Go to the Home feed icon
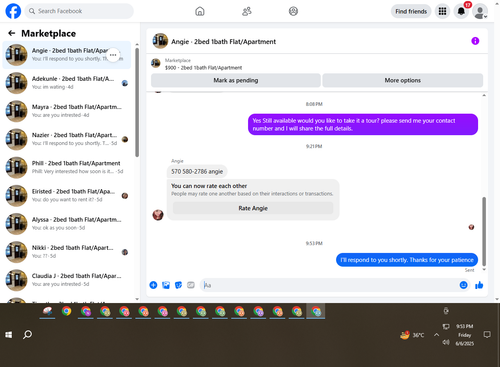Screen dimensions: 500x367 click(200, 11)
